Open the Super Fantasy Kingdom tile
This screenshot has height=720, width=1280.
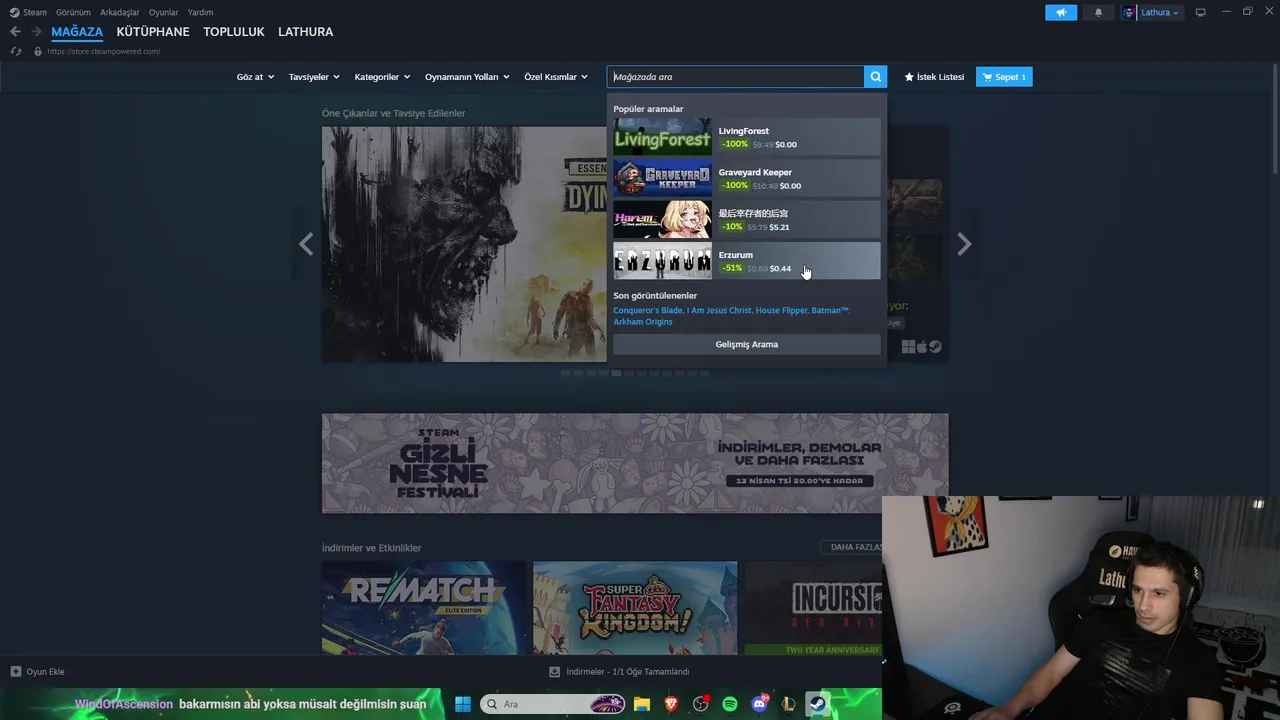(x=635, y=608)
